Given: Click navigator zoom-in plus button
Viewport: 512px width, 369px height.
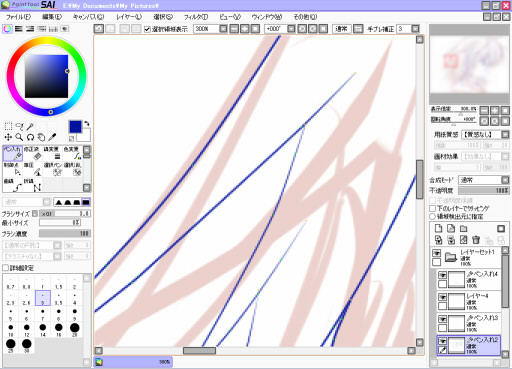Looking at the screenshot, I should (495, 110).
